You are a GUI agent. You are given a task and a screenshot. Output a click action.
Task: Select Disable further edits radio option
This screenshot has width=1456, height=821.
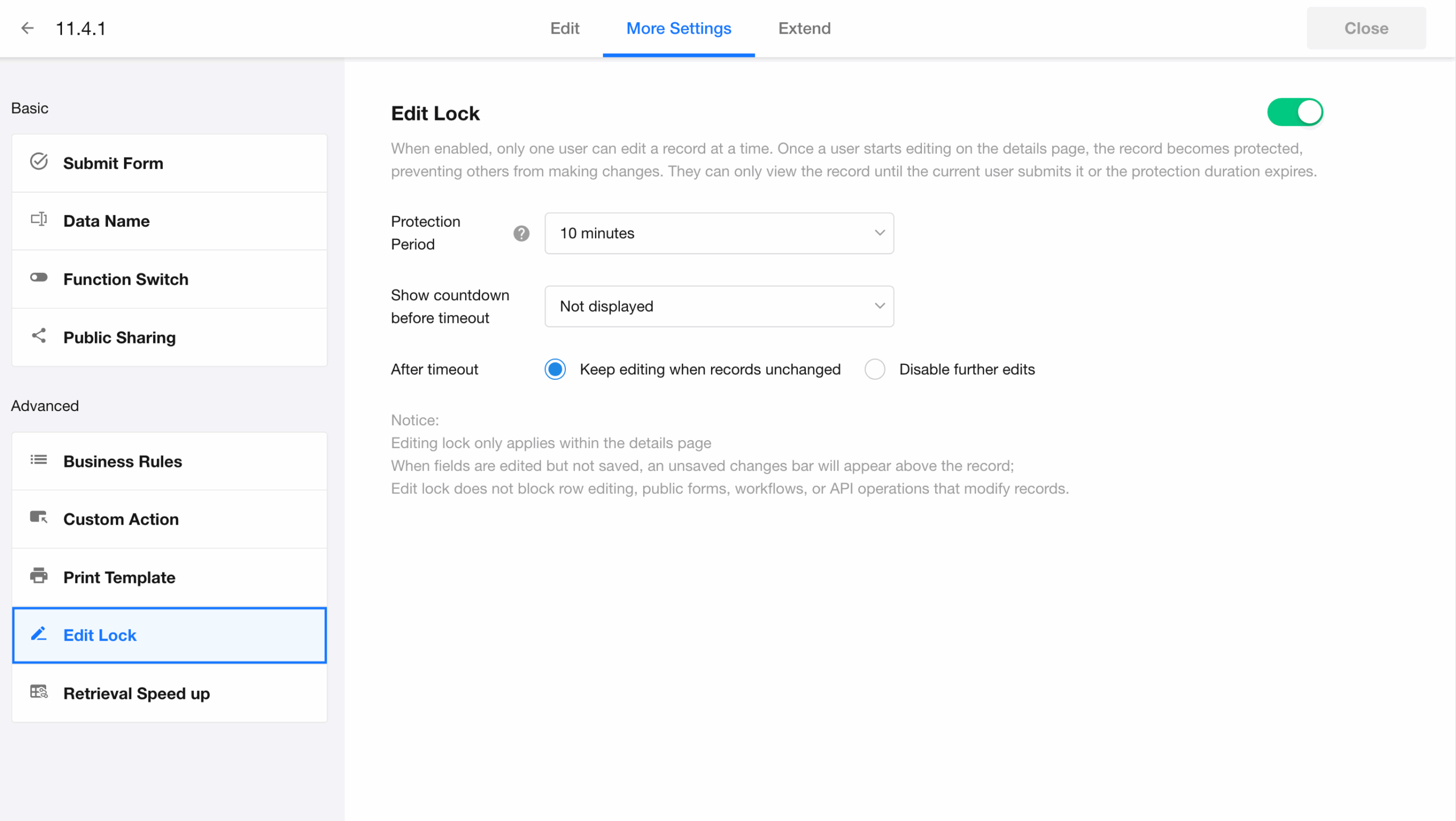pos(875,369)
